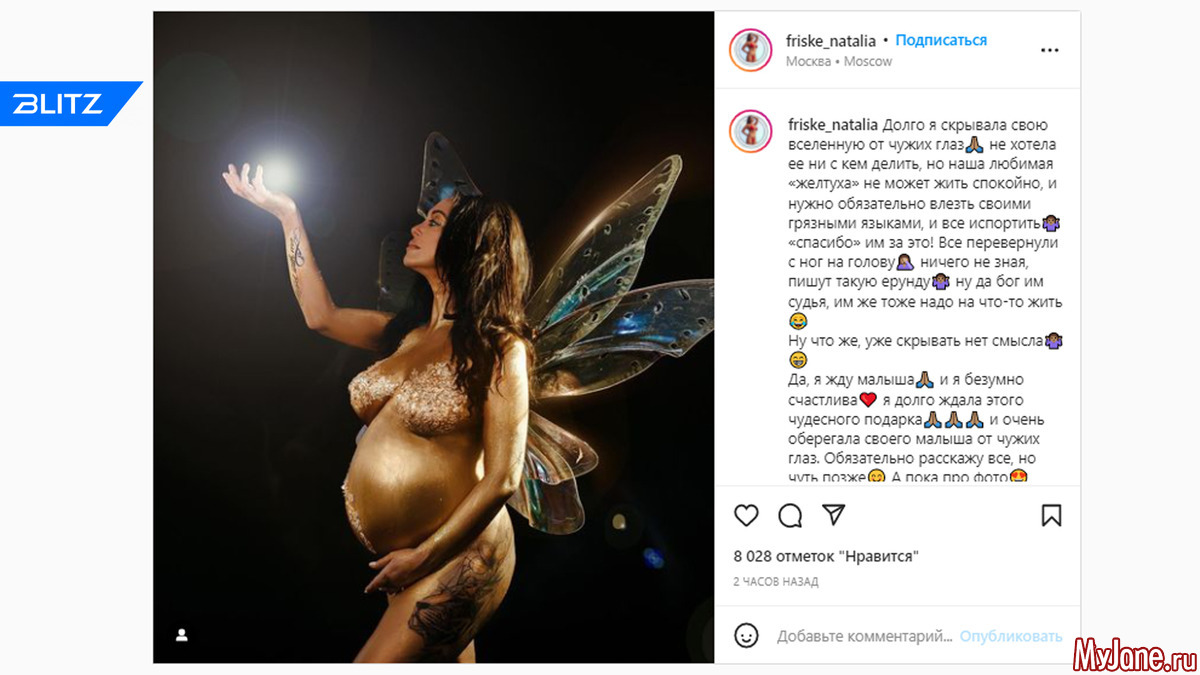This screenshot has height=675, width=1200.
Task: Follow the account via Подписаться
Action: (941, 40)
